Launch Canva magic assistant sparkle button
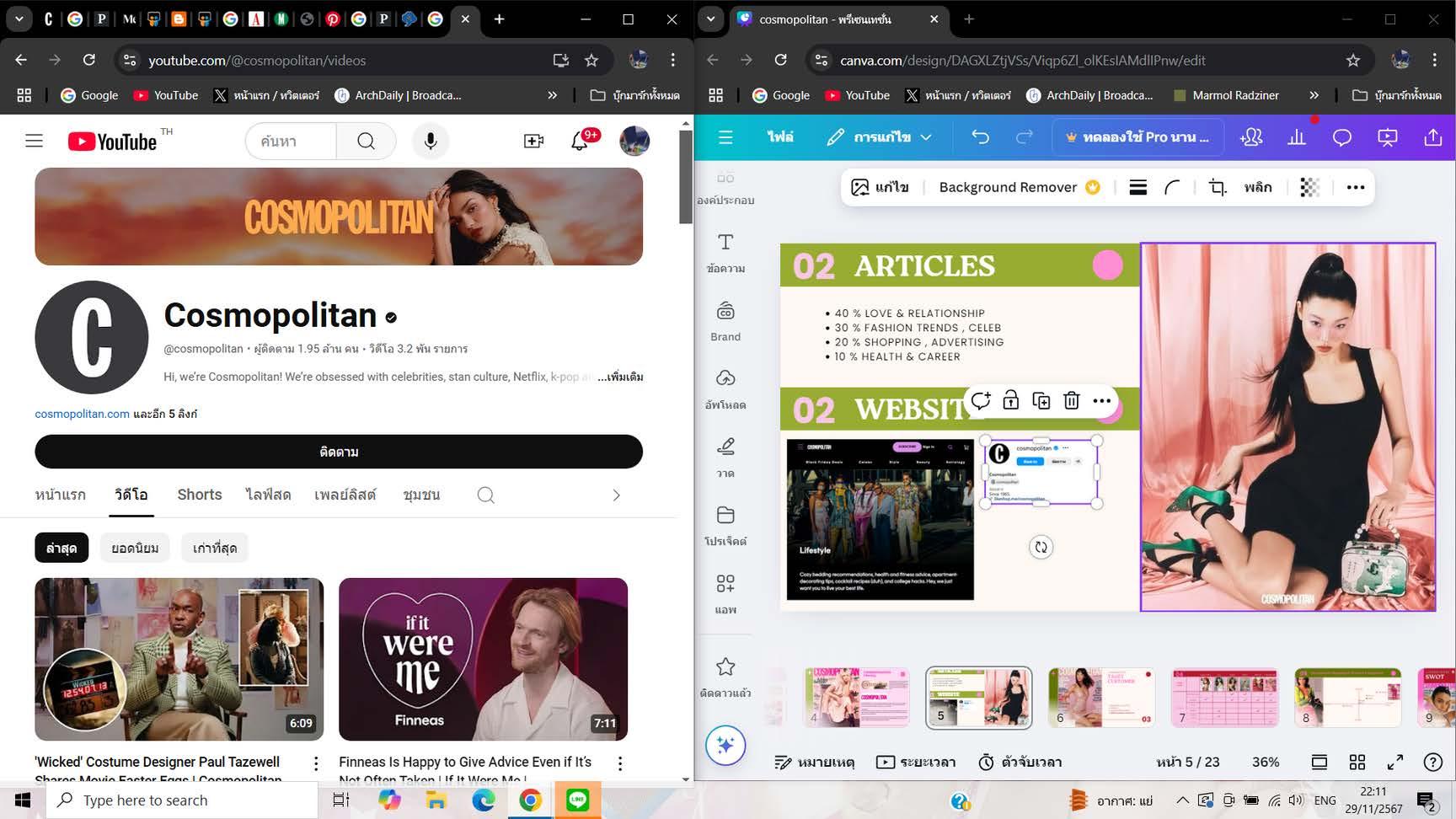Screen dimensions: 1456x819 click(x=725, y=746)
